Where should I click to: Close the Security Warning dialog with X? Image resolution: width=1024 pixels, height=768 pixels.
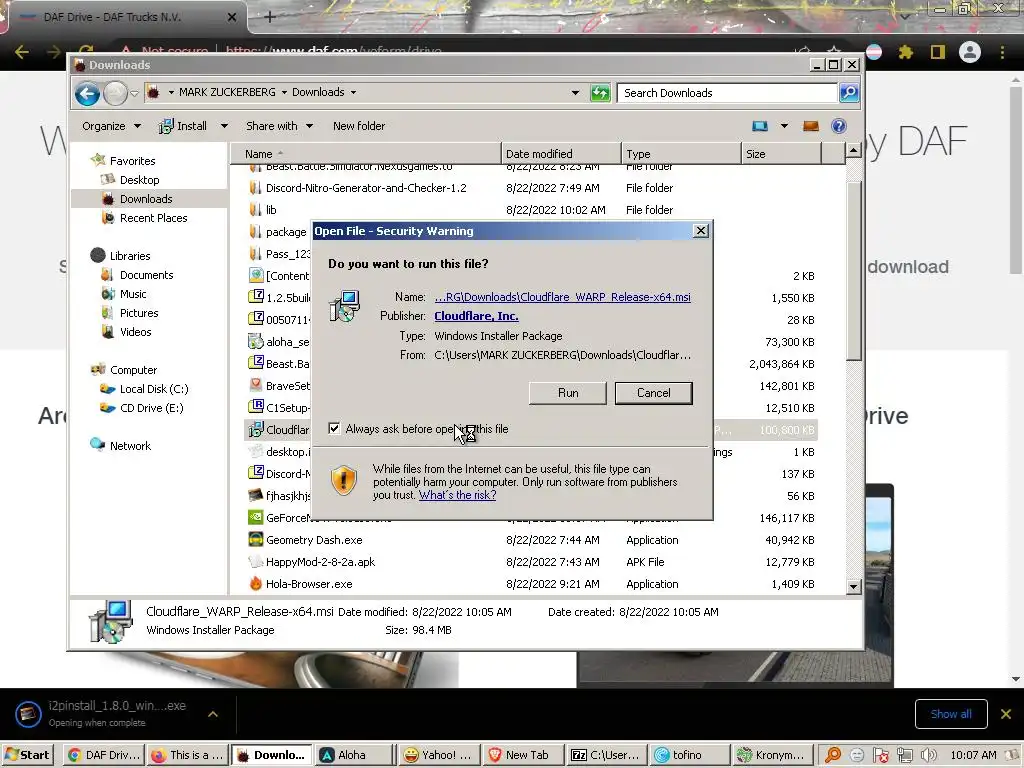(x=700, y=231)
